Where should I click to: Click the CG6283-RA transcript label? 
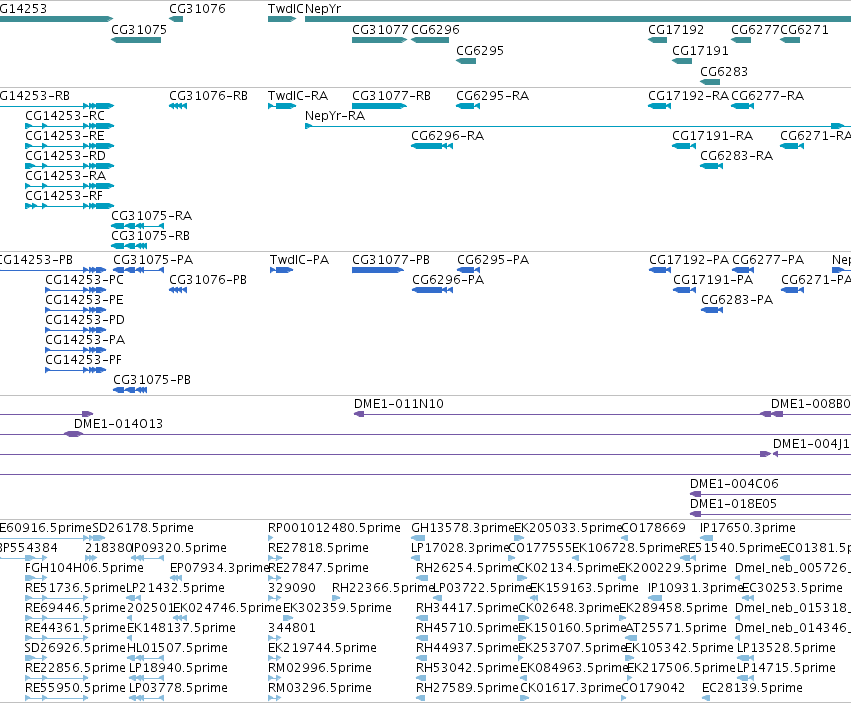pos(736,156)
